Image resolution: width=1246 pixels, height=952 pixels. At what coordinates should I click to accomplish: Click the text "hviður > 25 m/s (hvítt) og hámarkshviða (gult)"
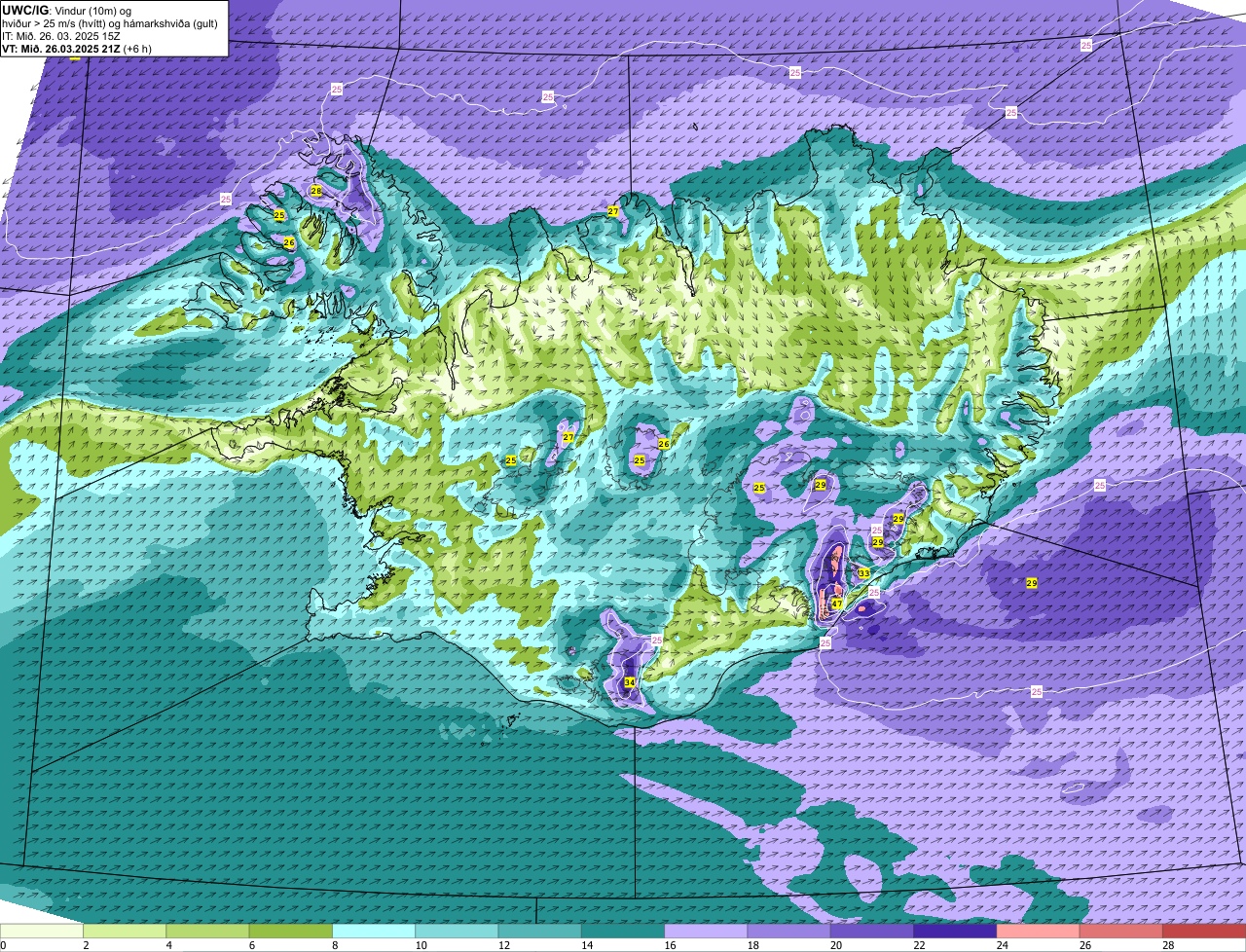(110, 23)
